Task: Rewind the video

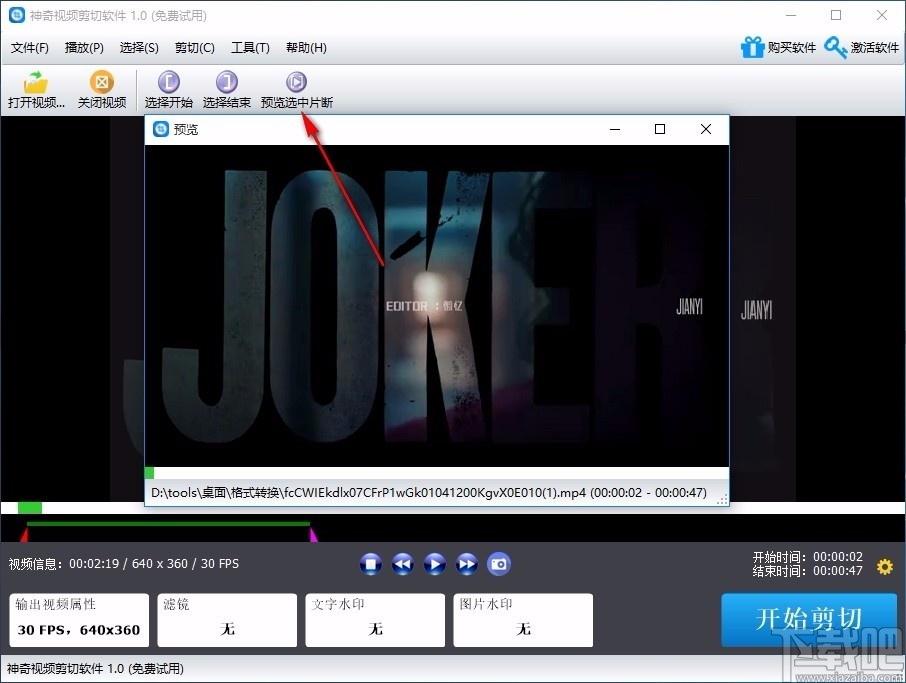Action: point(403,564)
